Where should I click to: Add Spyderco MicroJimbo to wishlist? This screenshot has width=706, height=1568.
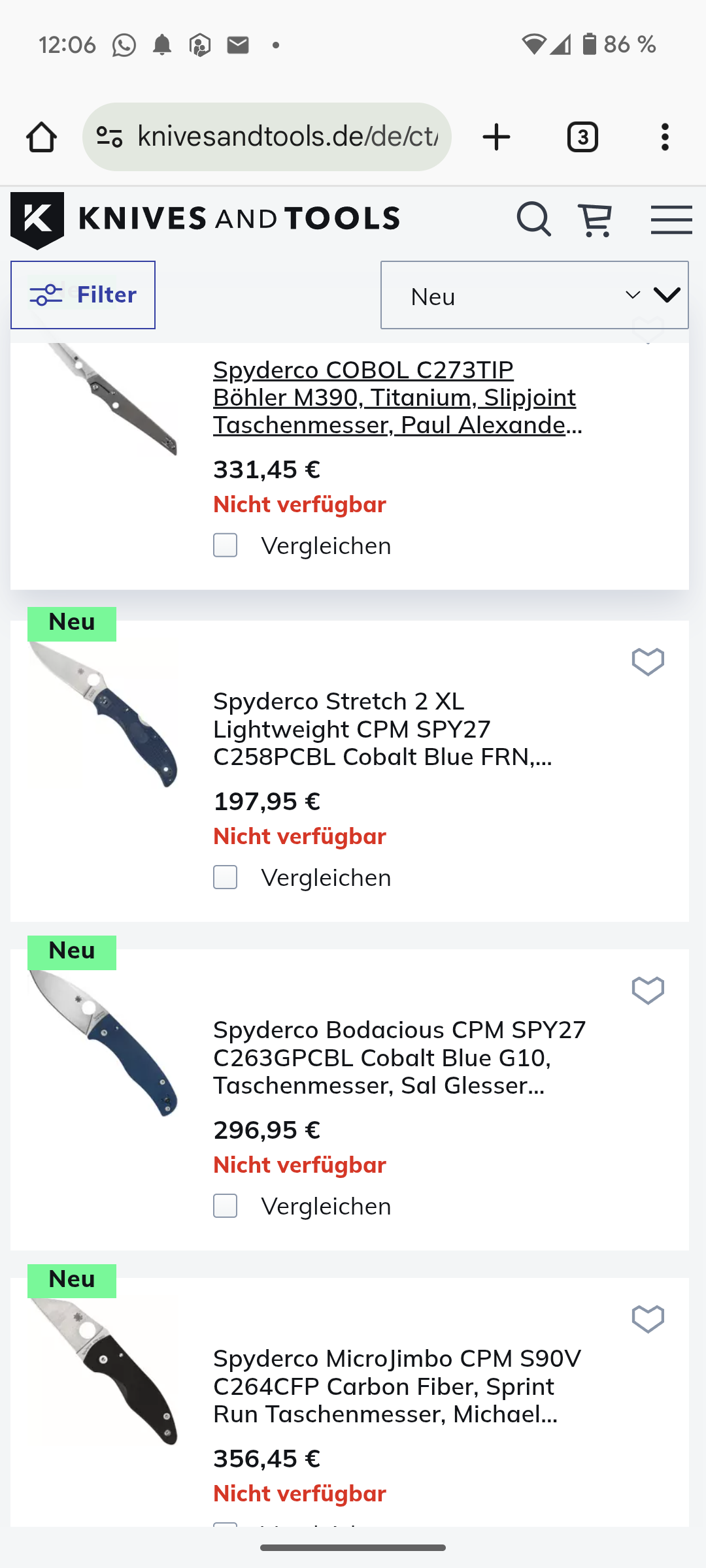pyautogui.click(x=648, y=1319)
